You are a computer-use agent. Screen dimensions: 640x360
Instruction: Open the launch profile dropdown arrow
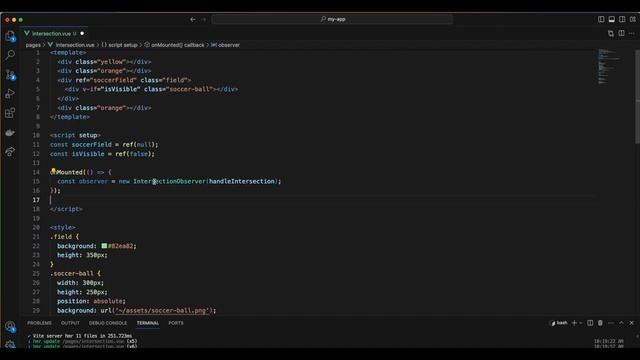click(581, 323)
